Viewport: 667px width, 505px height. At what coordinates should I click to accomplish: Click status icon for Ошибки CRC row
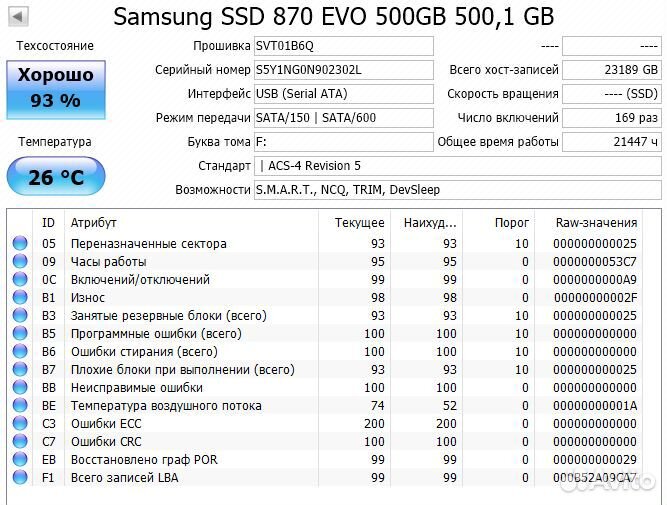pos(20,441)
